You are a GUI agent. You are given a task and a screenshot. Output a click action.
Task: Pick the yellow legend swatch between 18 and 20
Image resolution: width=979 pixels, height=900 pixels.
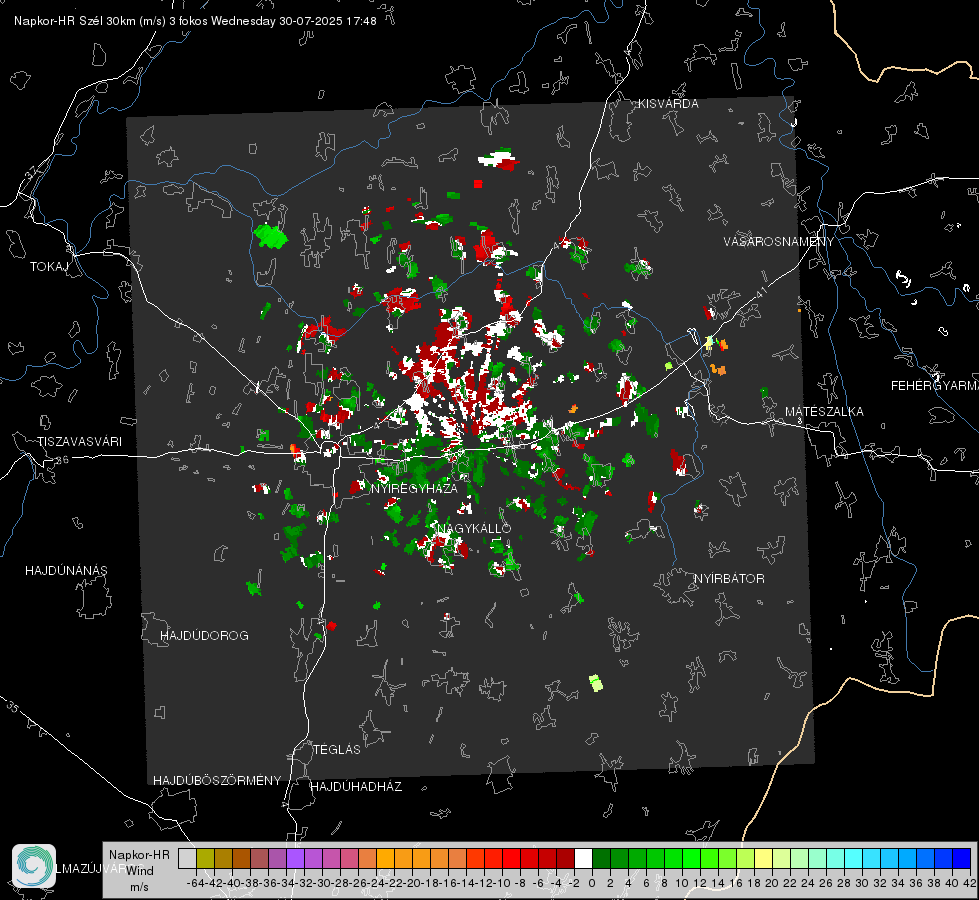[763, 858]
